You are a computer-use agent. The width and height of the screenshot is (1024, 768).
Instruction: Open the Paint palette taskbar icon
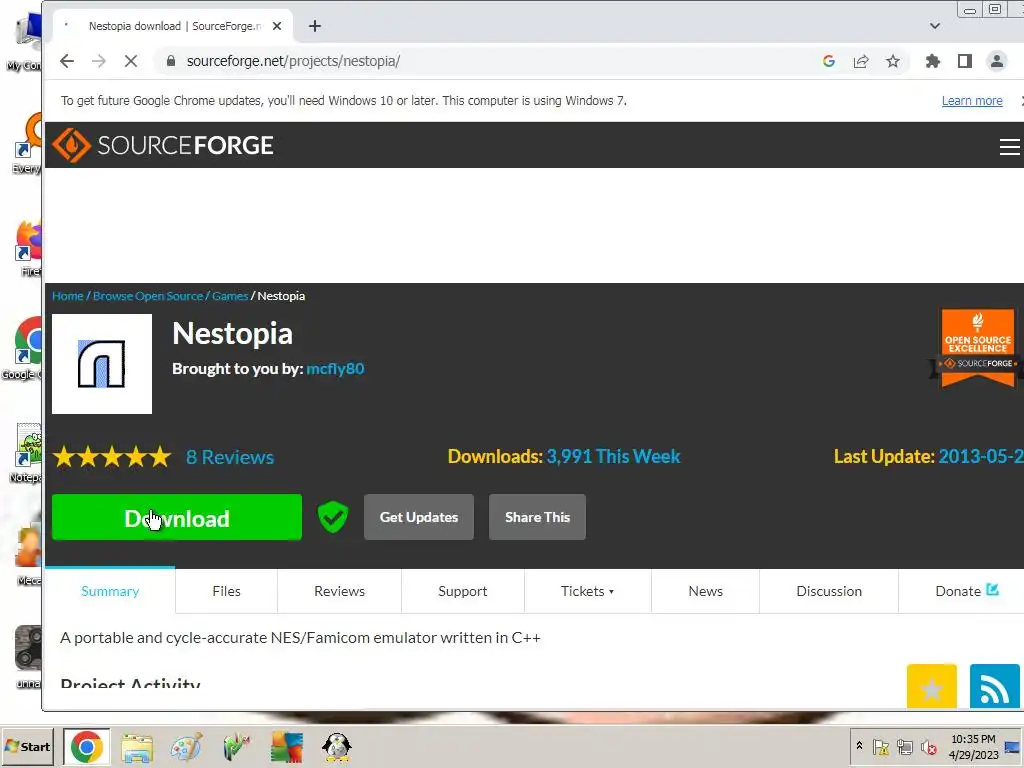click(186, 746)
